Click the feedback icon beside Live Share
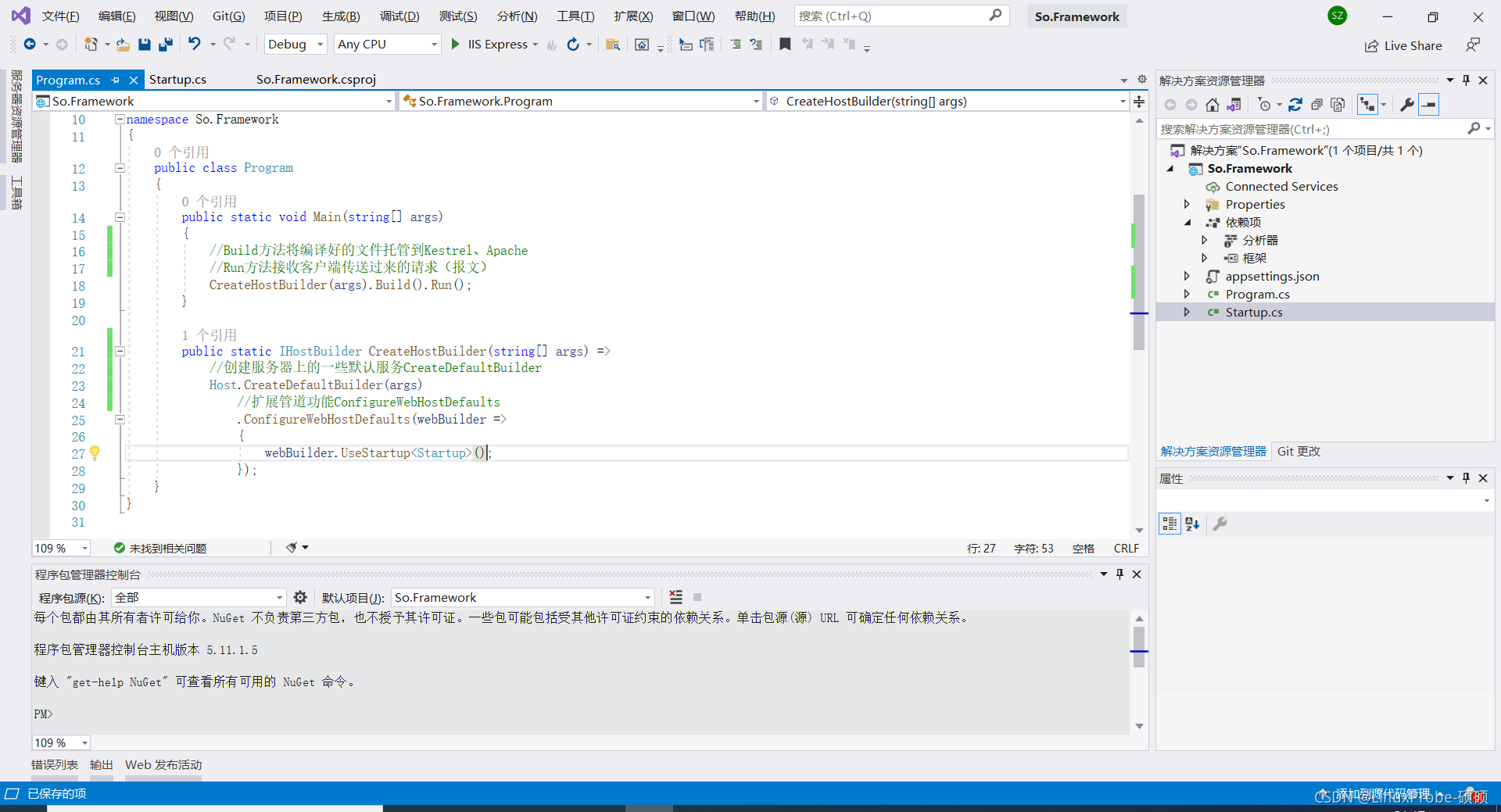 click(1473, 45)
